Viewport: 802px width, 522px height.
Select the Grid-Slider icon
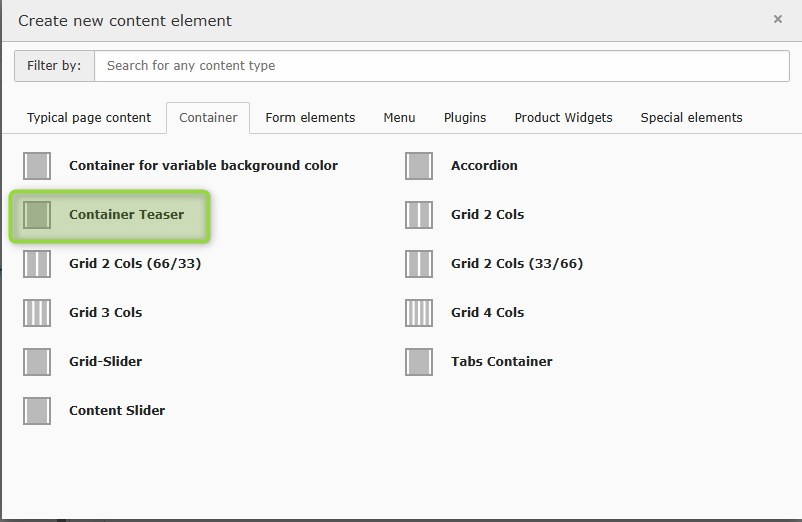pyautogui.click(x=37, y=362)
